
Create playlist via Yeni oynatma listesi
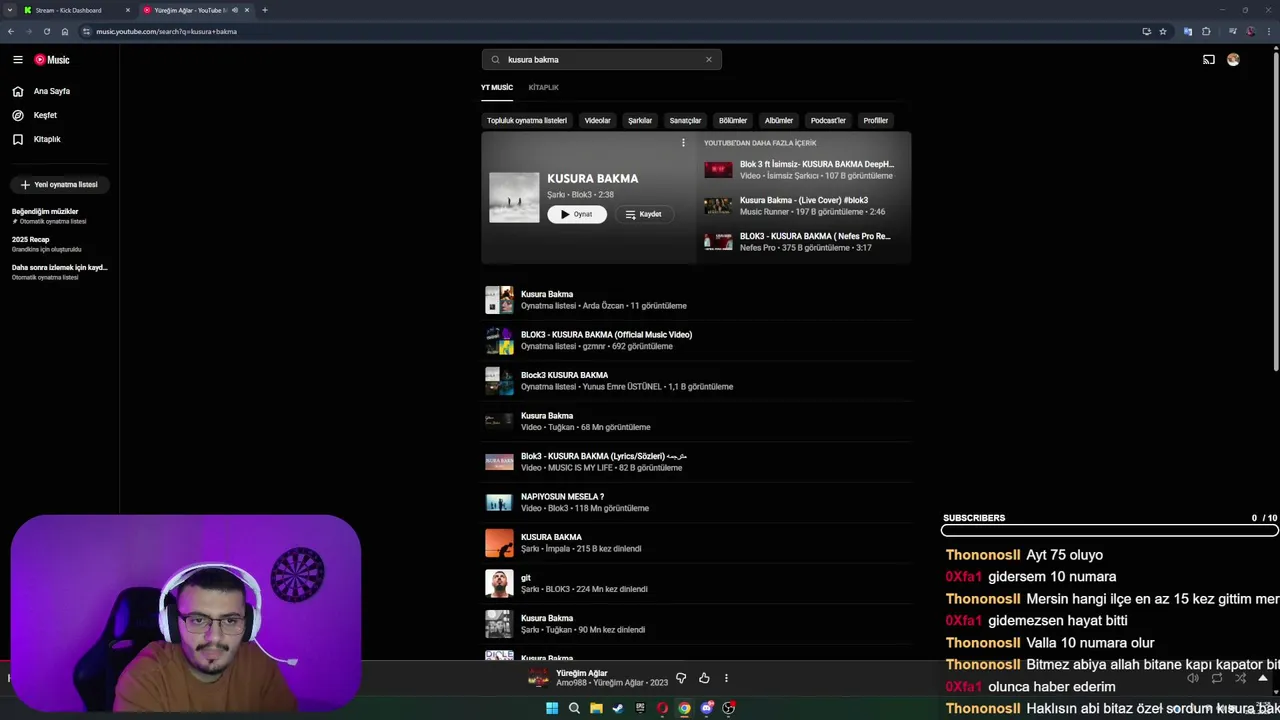[x=60, y=184]
